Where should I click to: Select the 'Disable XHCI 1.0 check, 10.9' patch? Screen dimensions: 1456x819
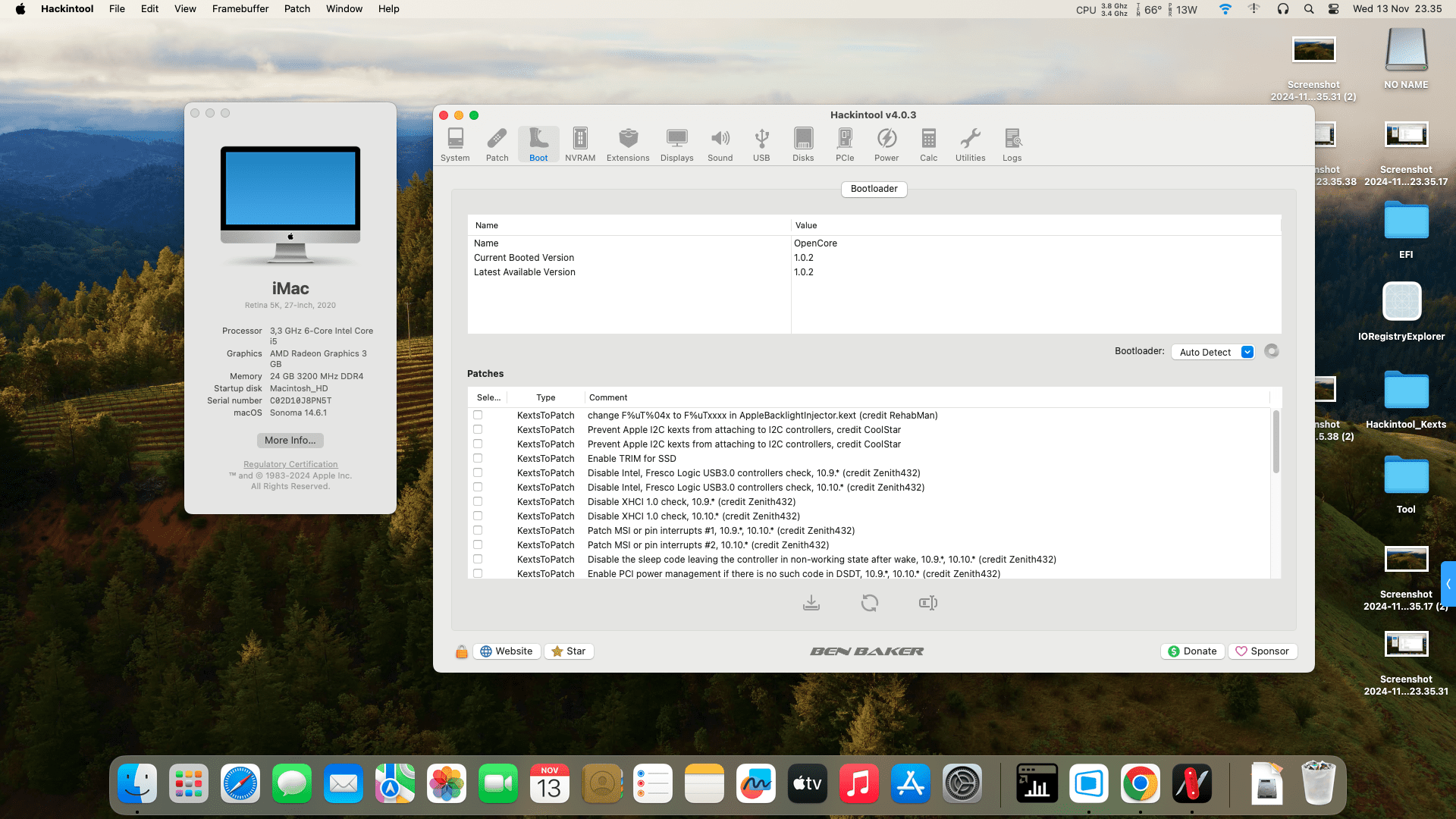[477, 501]
